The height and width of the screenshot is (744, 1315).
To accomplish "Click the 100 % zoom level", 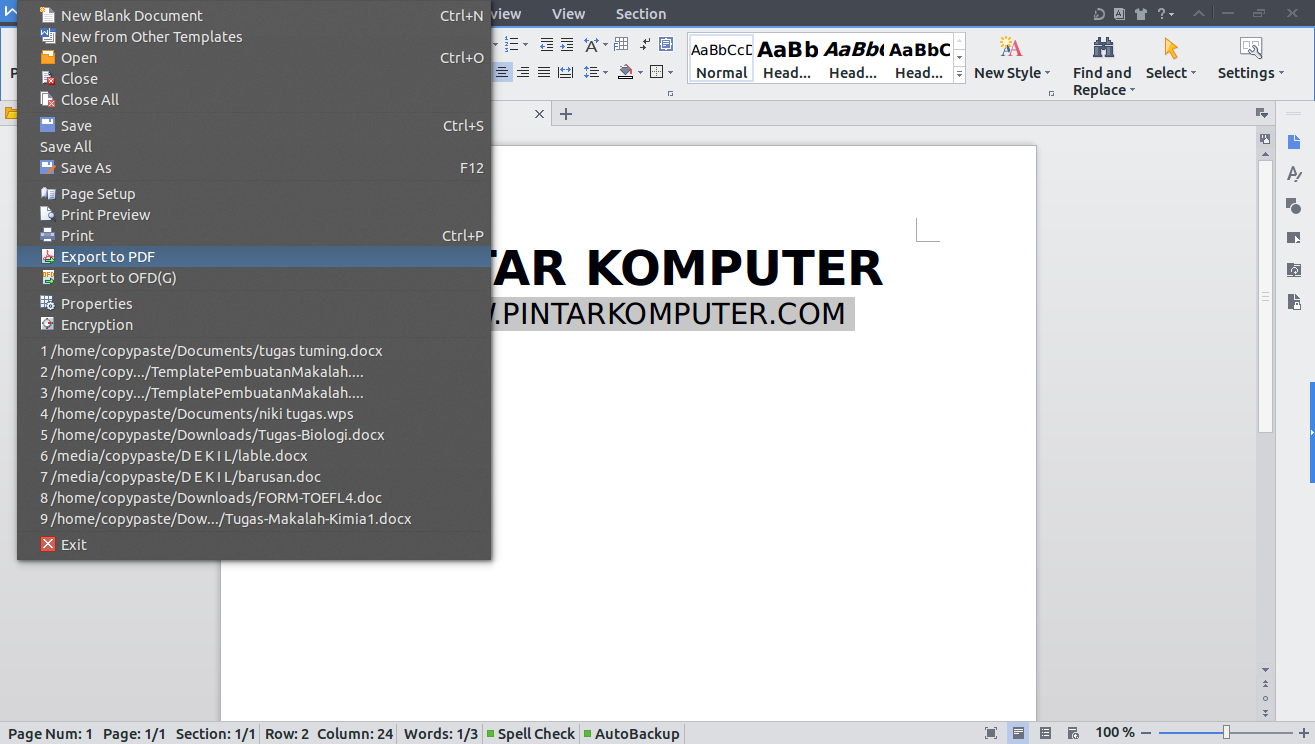I will click(1115, 733).
